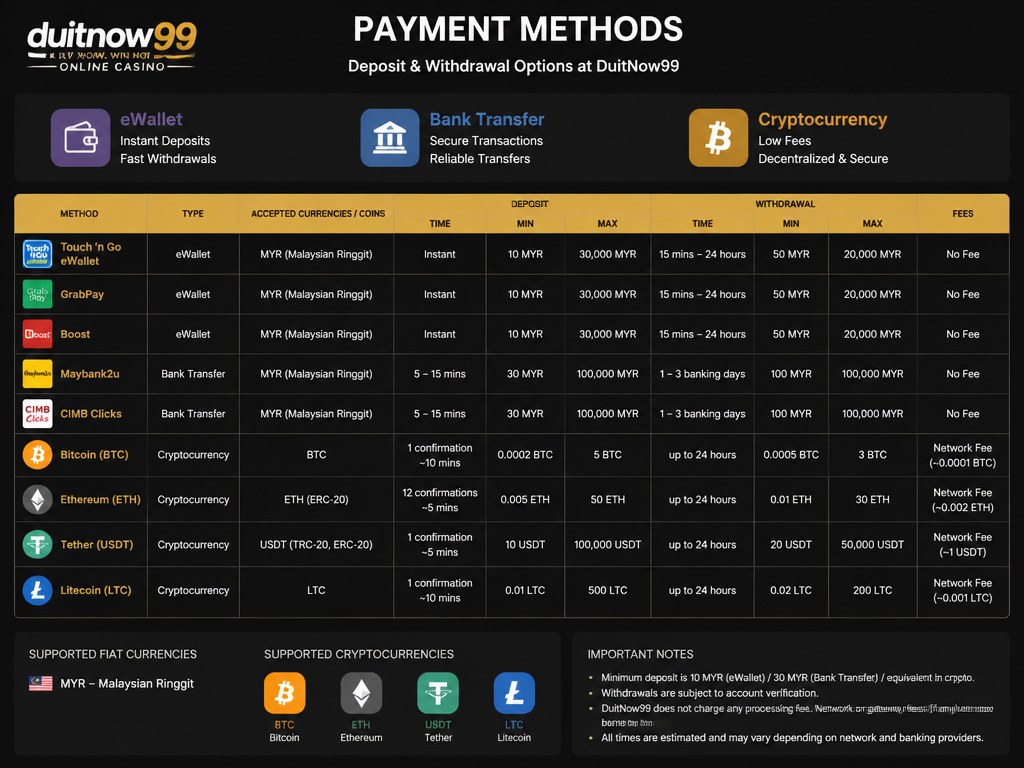Click the duitnow99 online casino logo

(112, 46)
